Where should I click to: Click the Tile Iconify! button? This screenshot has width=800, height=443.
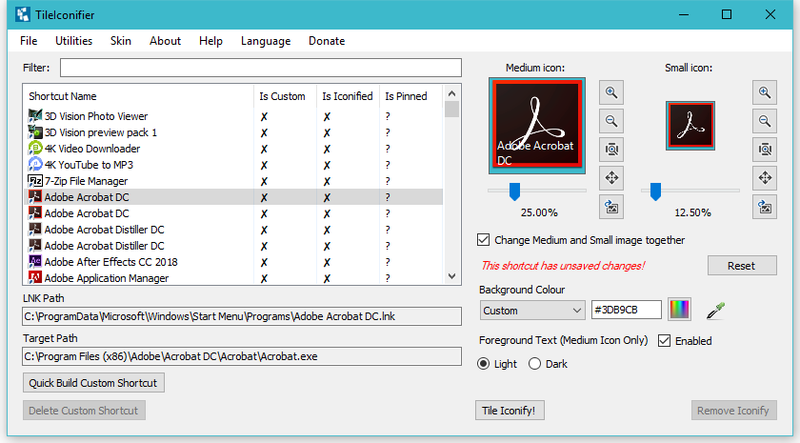[x=509, y=410]
